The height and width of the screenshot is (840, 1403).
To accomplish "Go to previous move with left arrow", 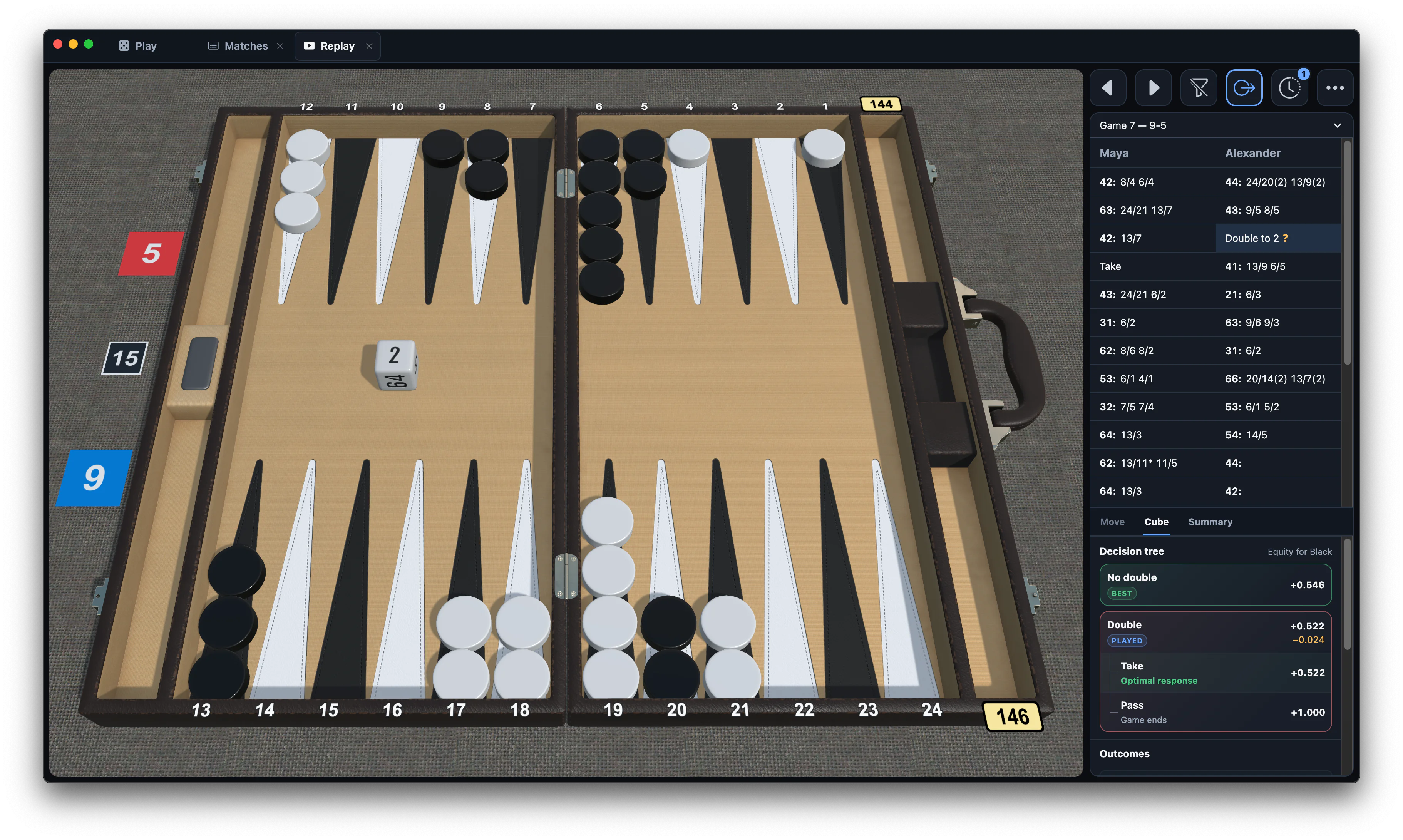I will [1108, 88].
